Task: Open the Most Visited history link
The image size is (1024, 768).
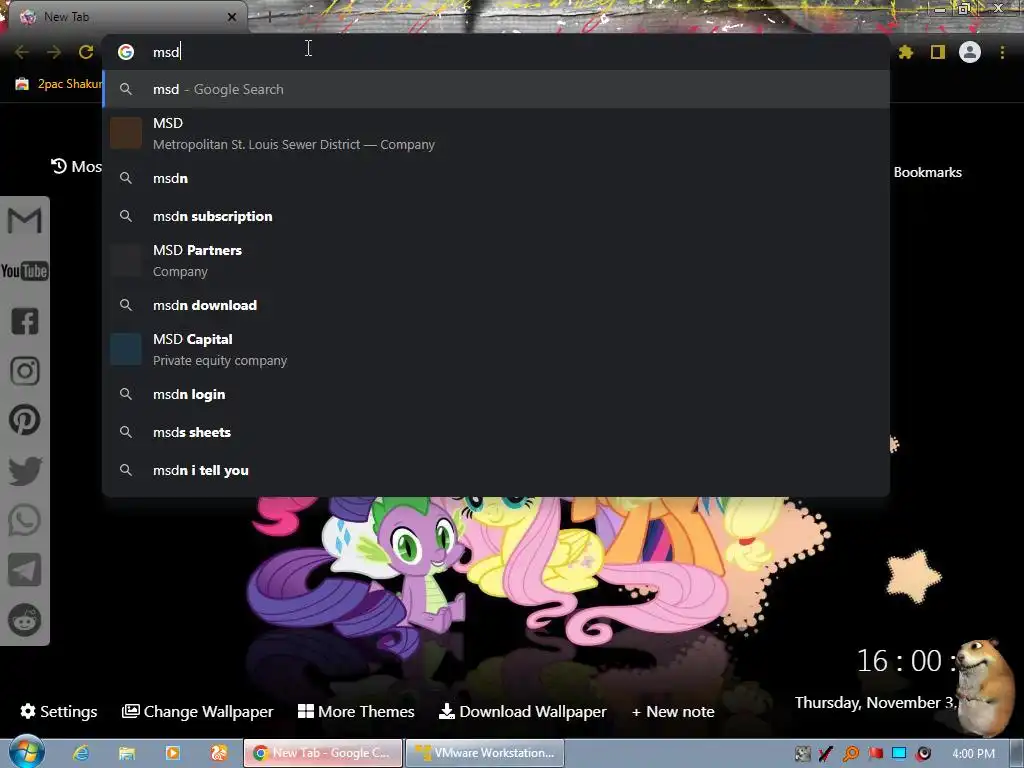Action: (76, 167)
